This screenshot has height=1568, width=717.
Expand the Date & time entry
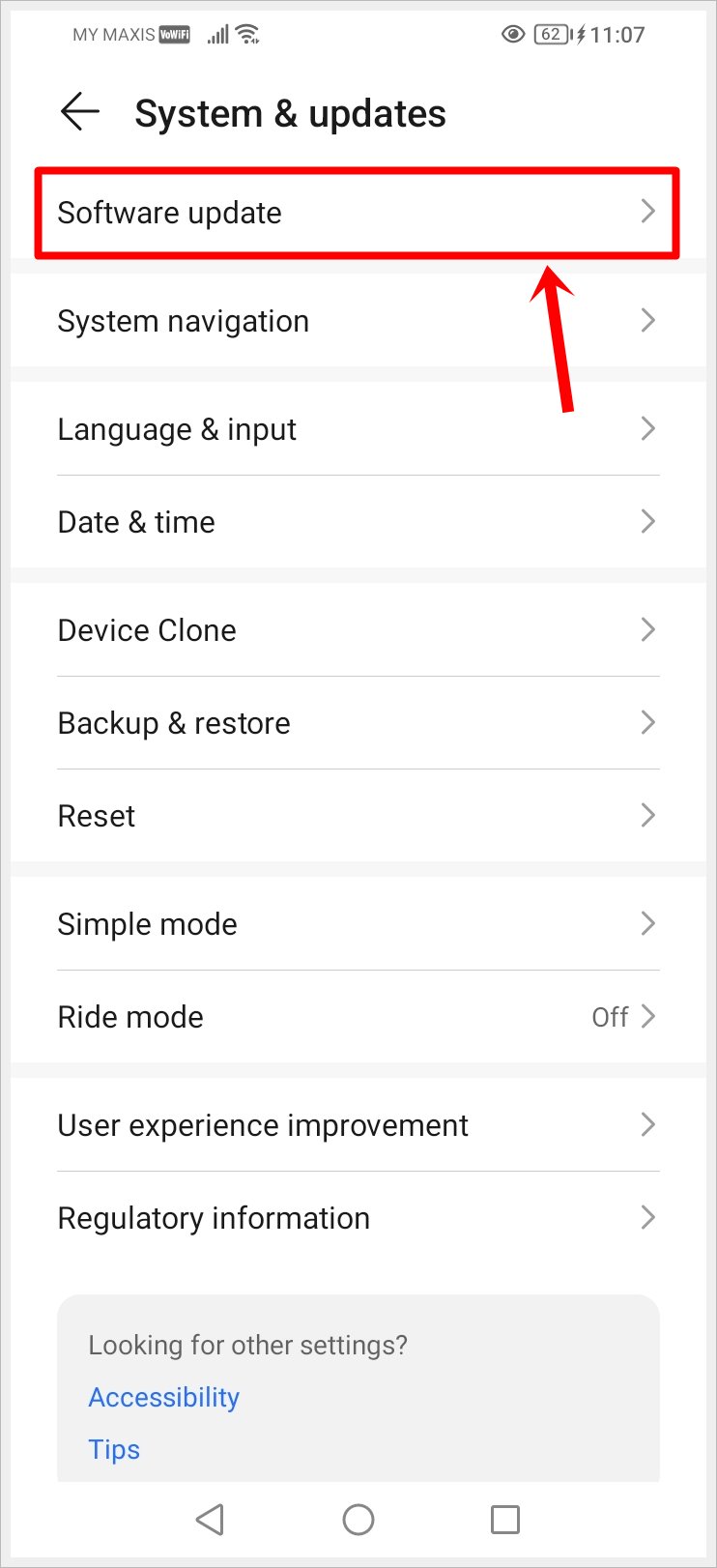tap(358, 522)
